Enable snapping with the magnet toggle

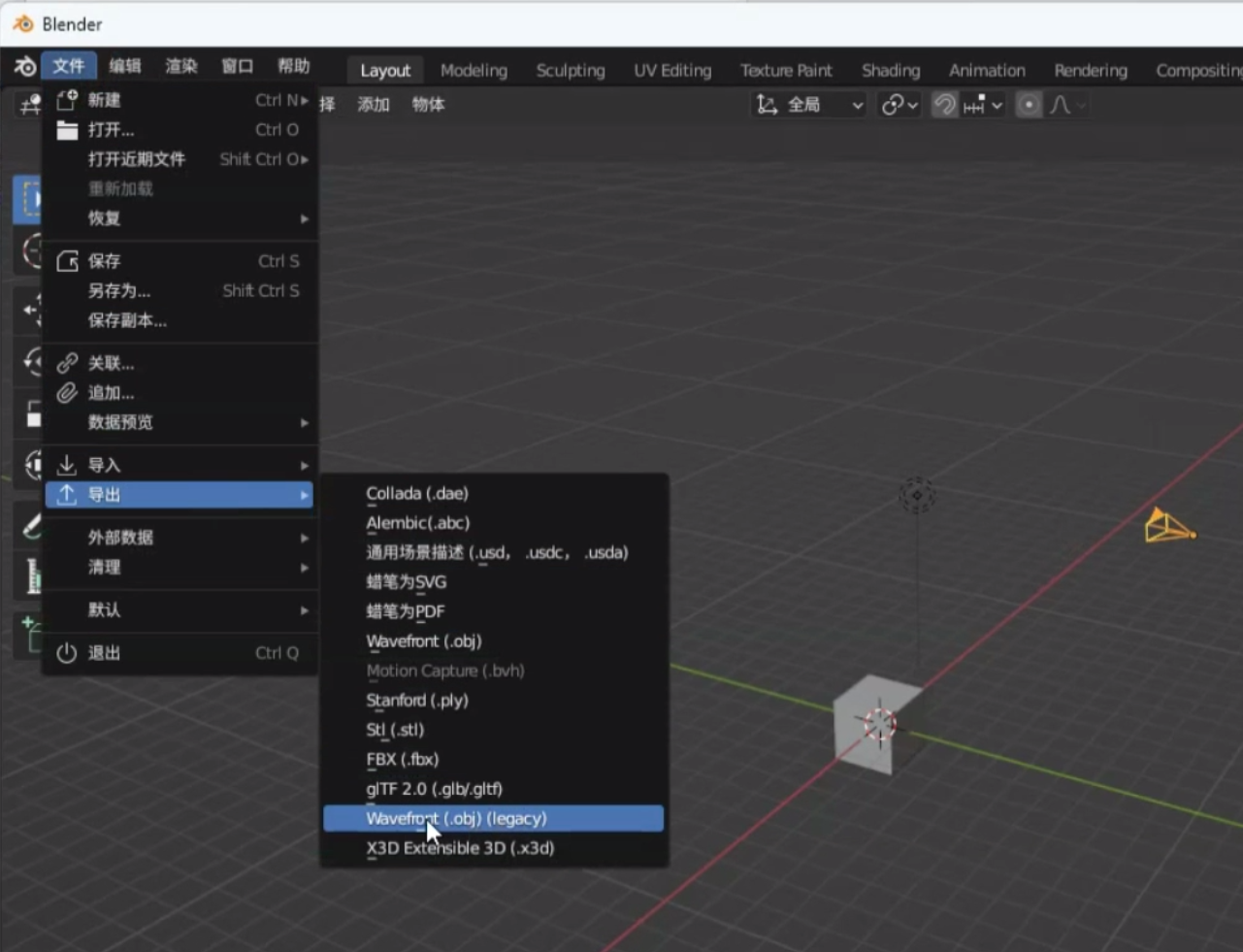pyautogui.click(x=942, y=104)
